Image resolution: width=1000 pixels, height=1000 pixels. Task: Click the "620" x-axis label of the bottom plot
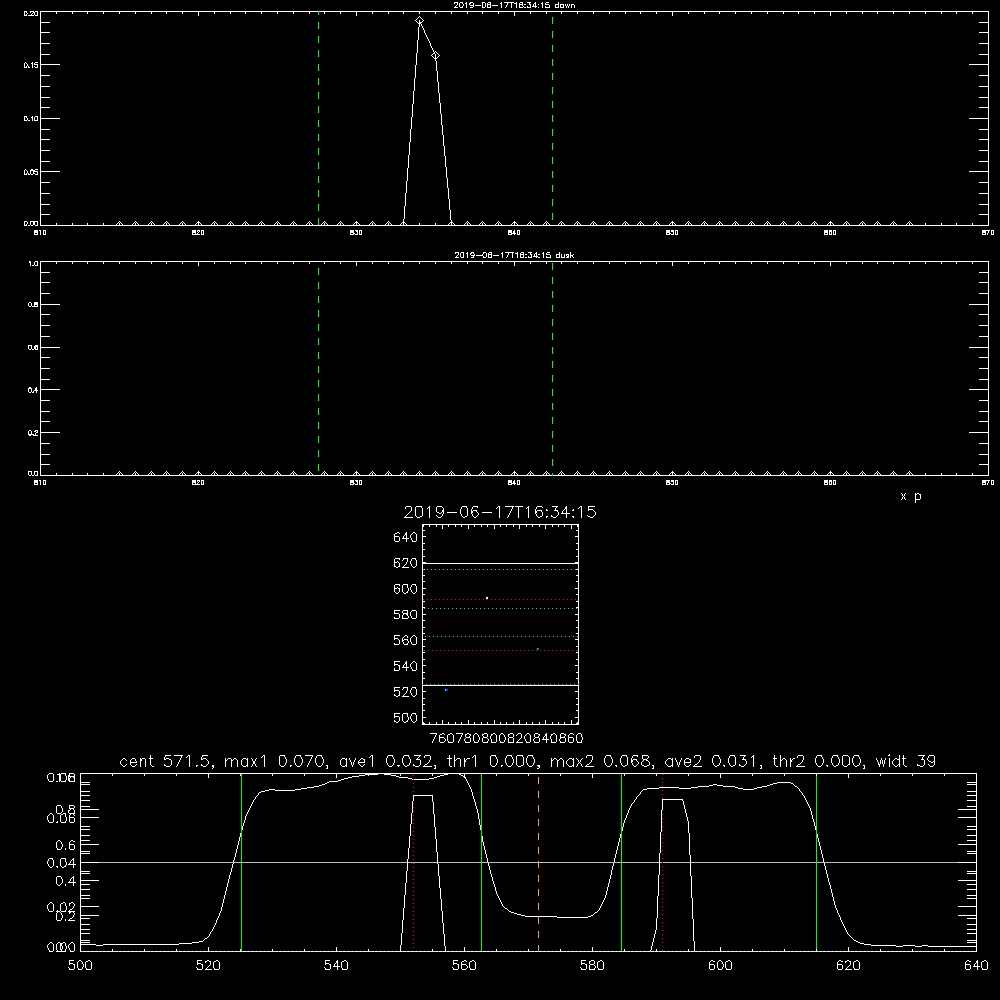[848, 966]
